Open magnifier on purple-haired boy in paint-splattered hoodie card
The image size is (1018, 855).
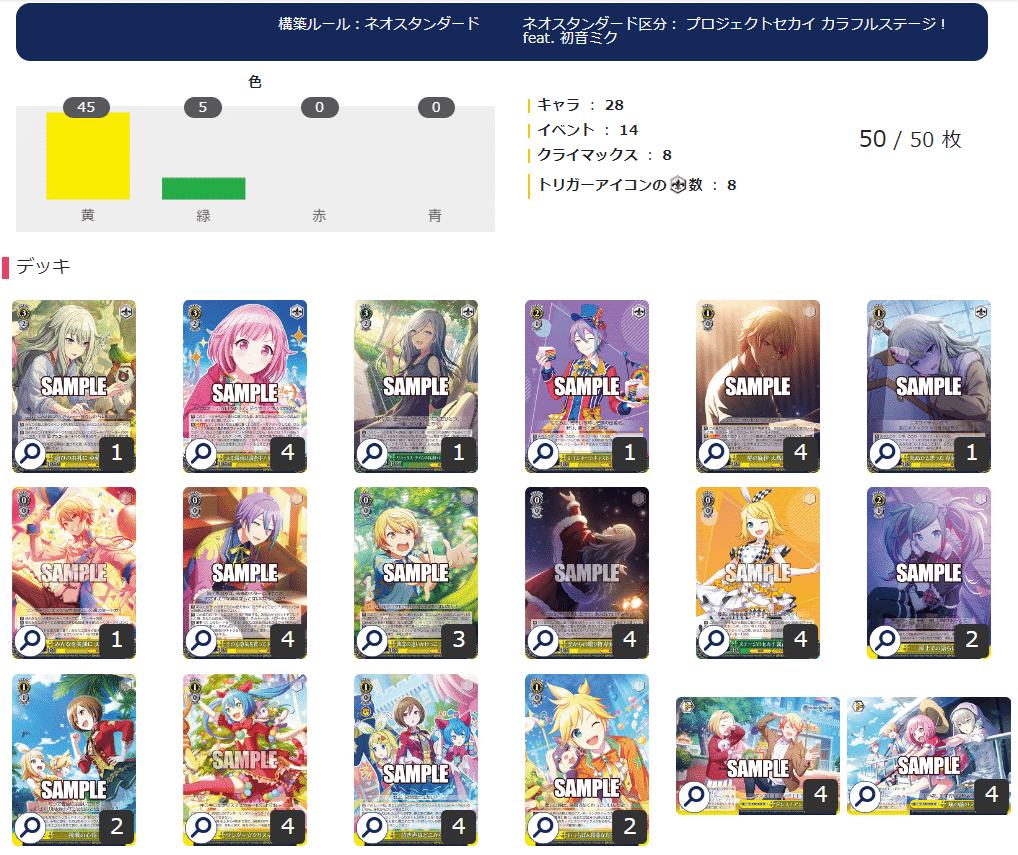[201, 641]
